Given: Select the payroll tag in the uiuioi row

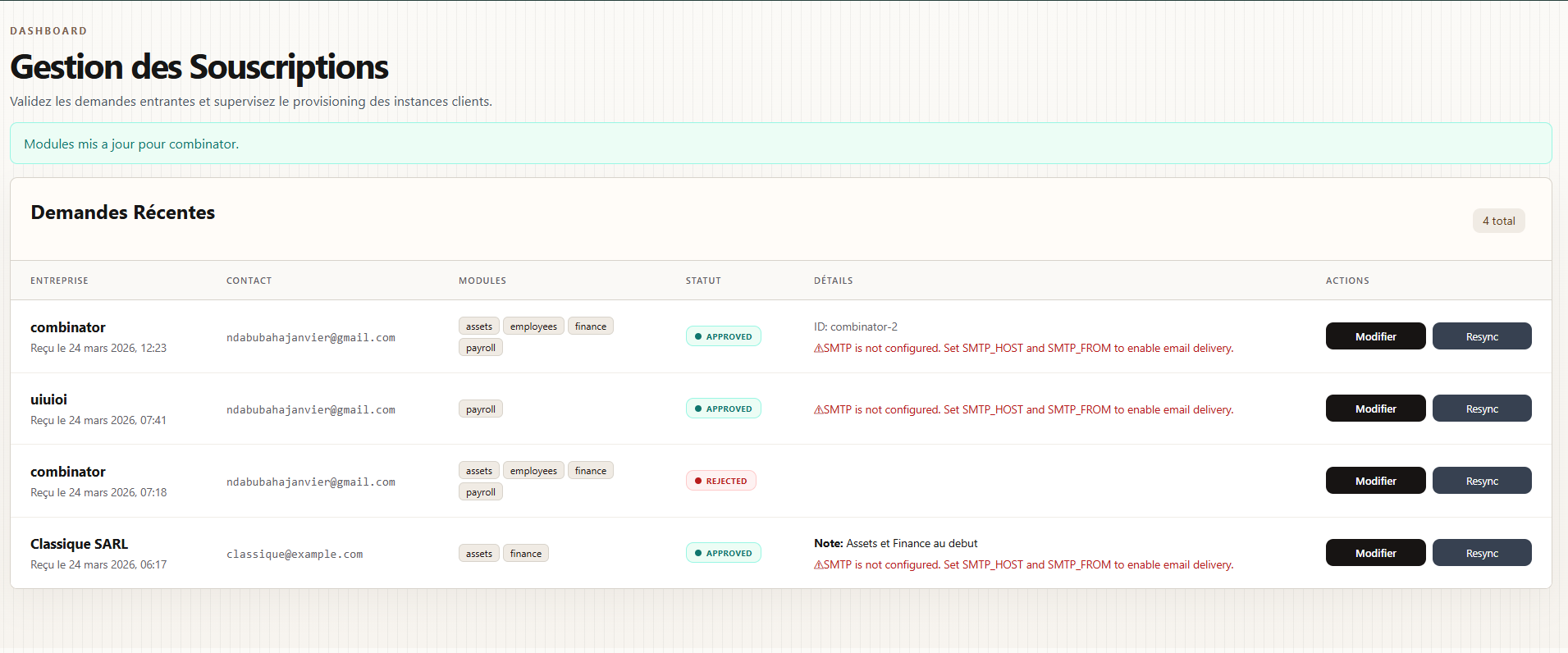Looking at the screenshot, I should tap(480, 409).
